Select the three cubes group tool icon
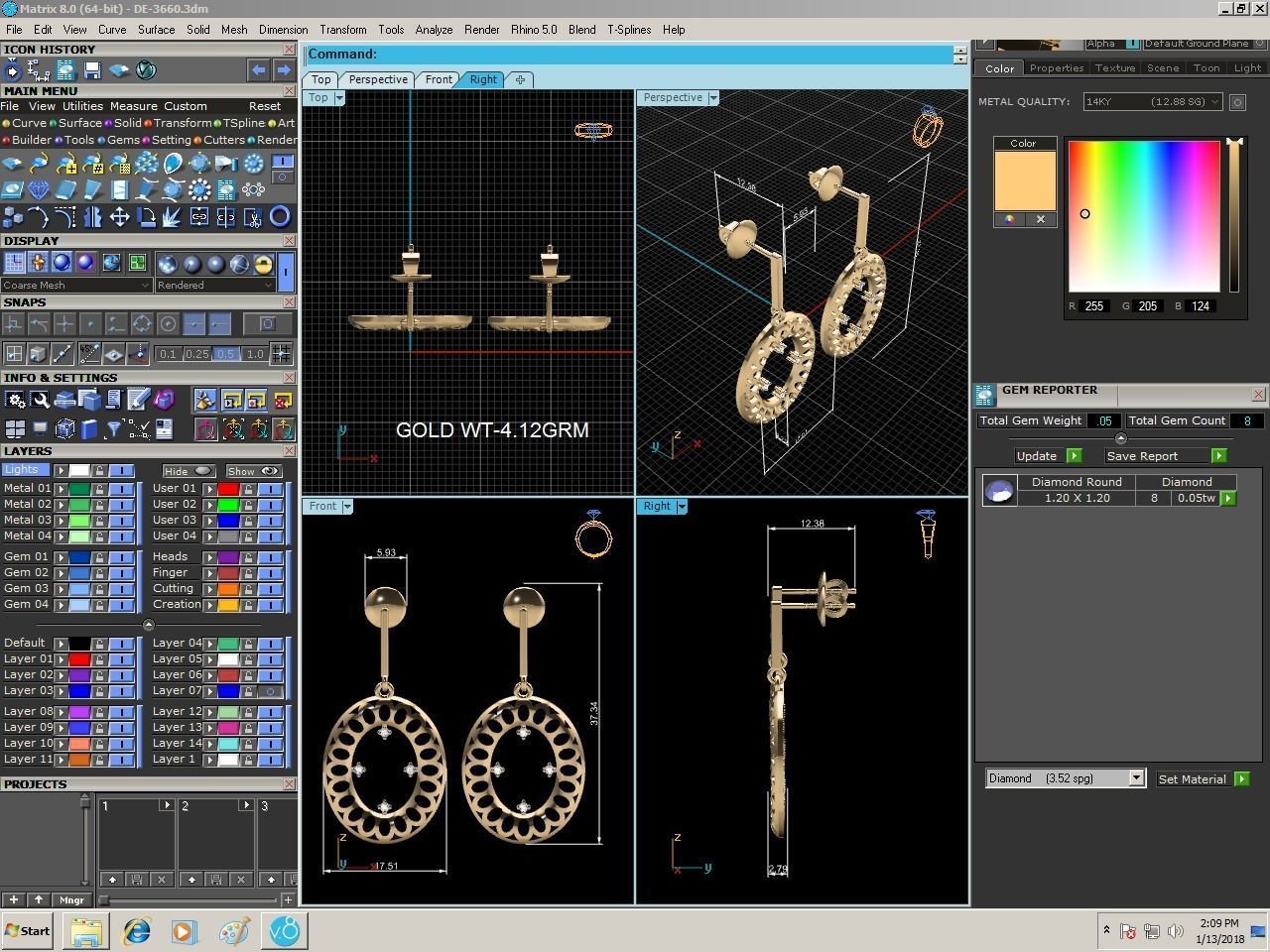 click(13, 216)
